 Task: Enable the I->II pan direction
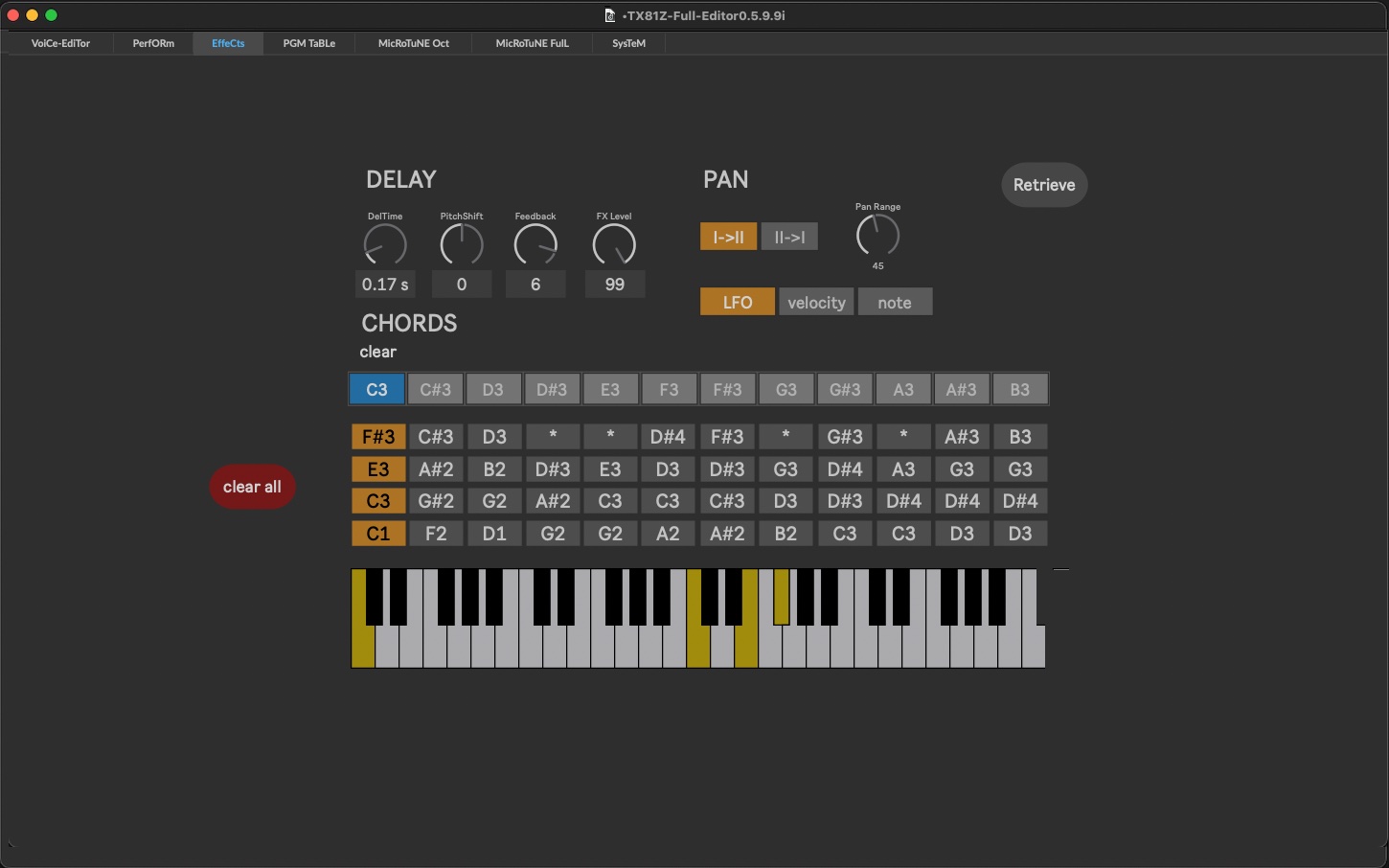[728, 237]
